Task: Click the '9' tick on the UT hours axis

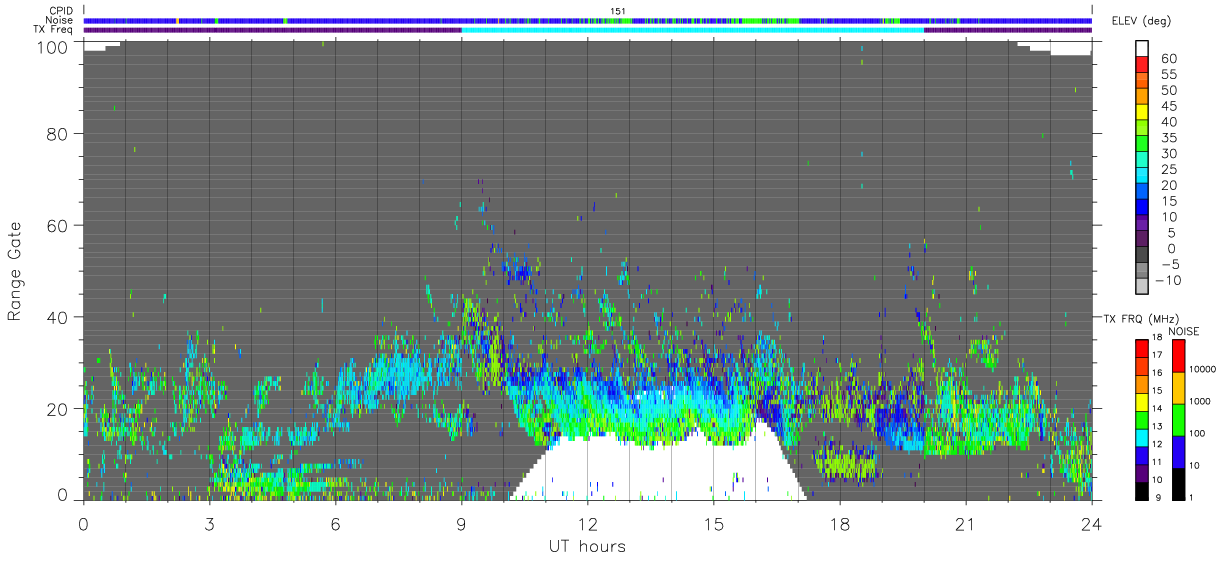Action: tap(462, 523)
